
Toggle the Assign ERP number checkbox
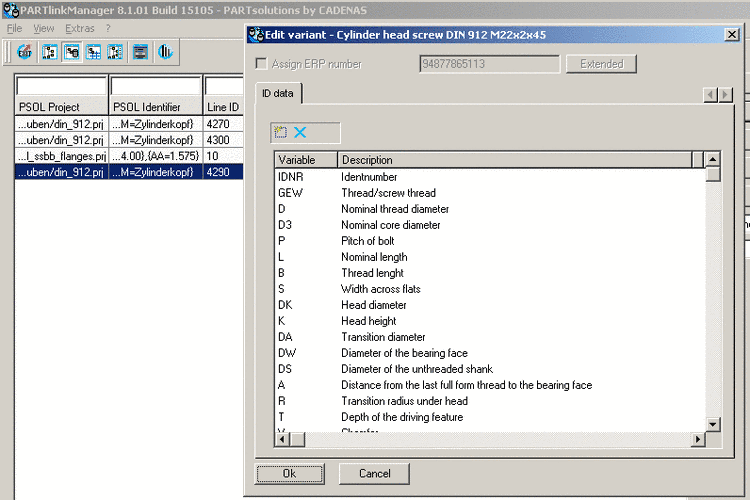(x=261, y=64)
